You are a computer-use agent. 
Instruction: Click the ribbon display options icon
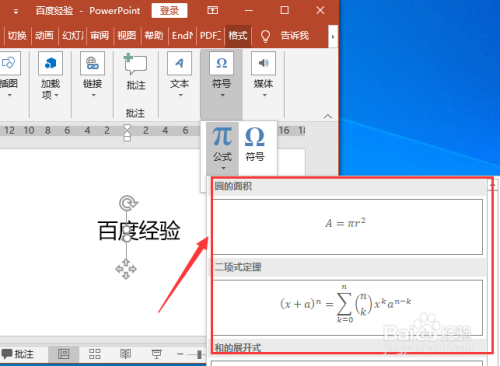click(x=212, y=10)
